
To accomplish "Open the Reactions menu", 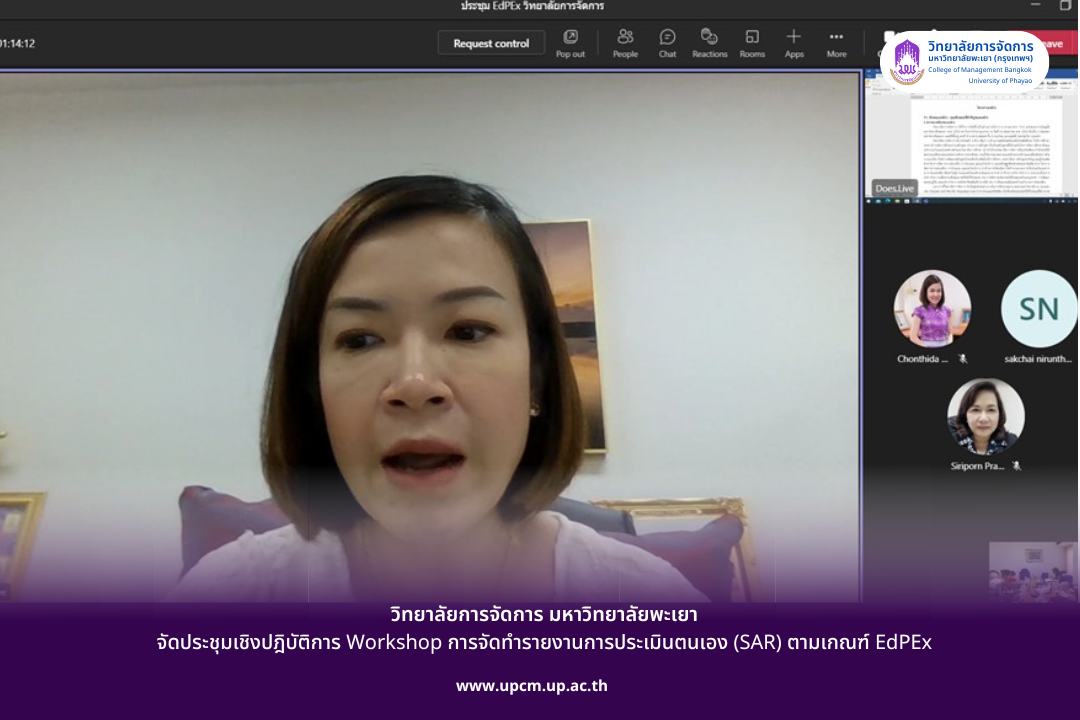I will 709,43.
